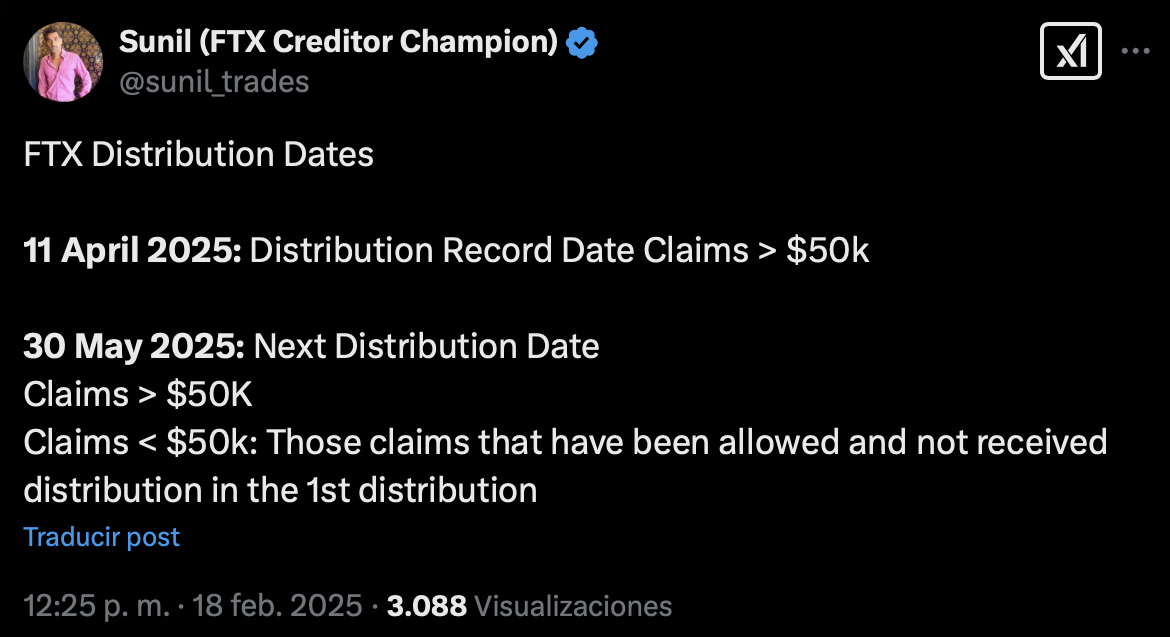Click the 3.088 view count number

click(x=427, y=606)
